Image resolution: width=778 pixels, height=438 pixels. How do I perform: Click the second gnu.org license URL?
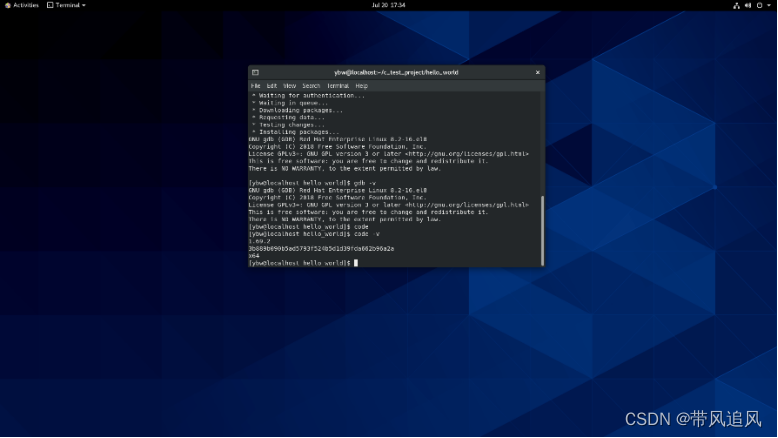coord(466,205)
